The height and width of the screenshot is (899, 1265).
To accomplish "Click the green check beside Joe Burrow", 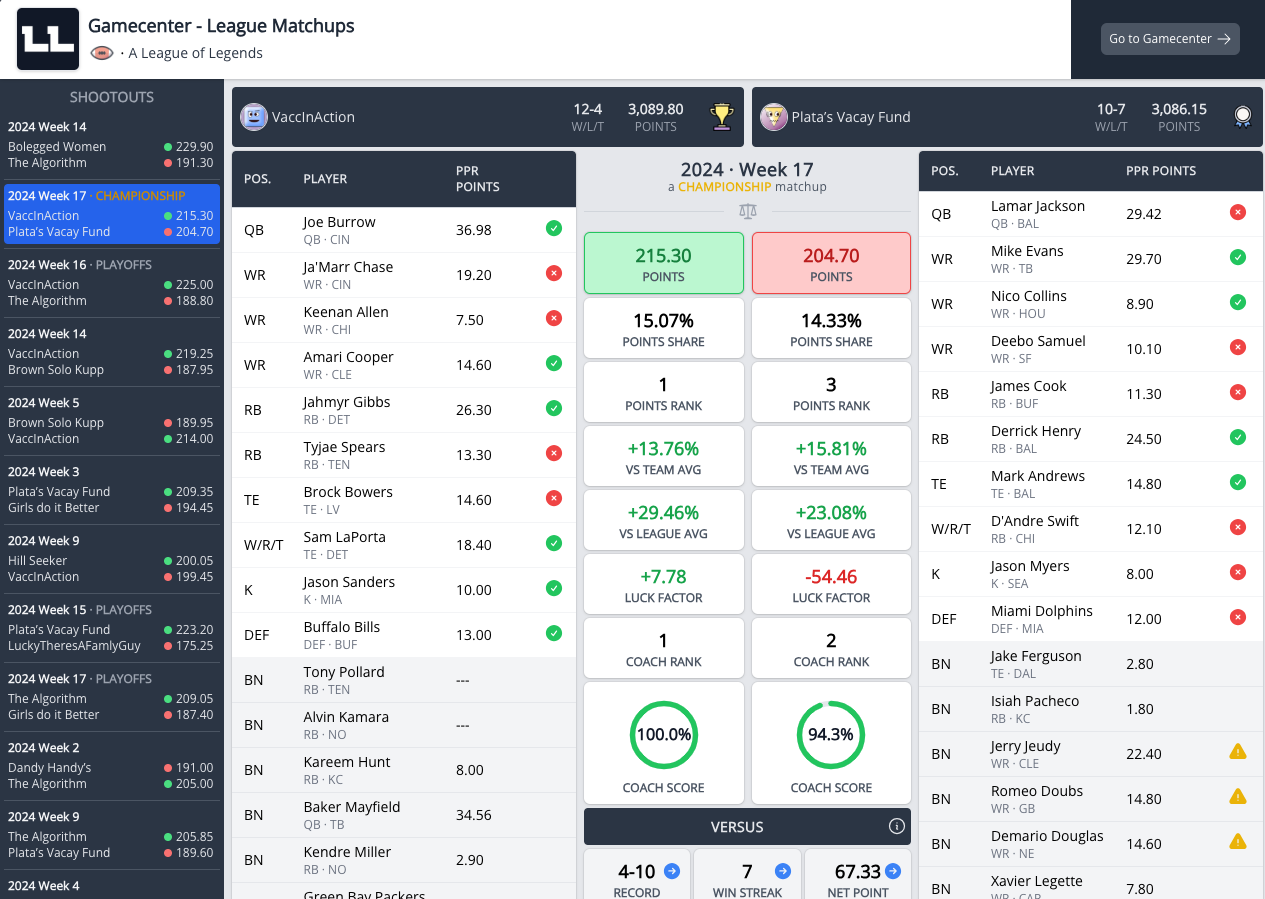I will click(x=553, y=229).
